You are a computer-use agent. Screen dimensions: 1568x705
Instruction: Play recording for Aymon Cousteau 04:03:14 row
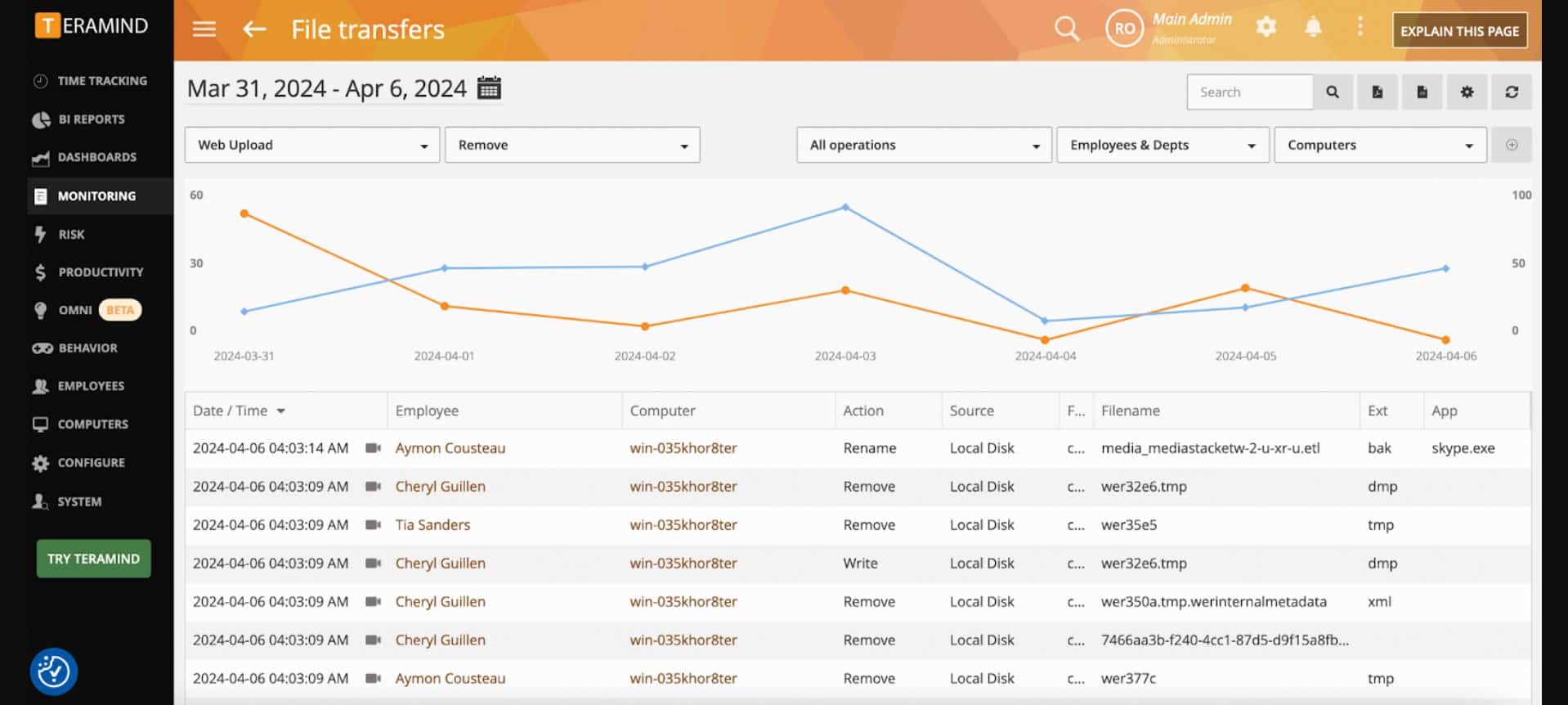coord(373,448)
